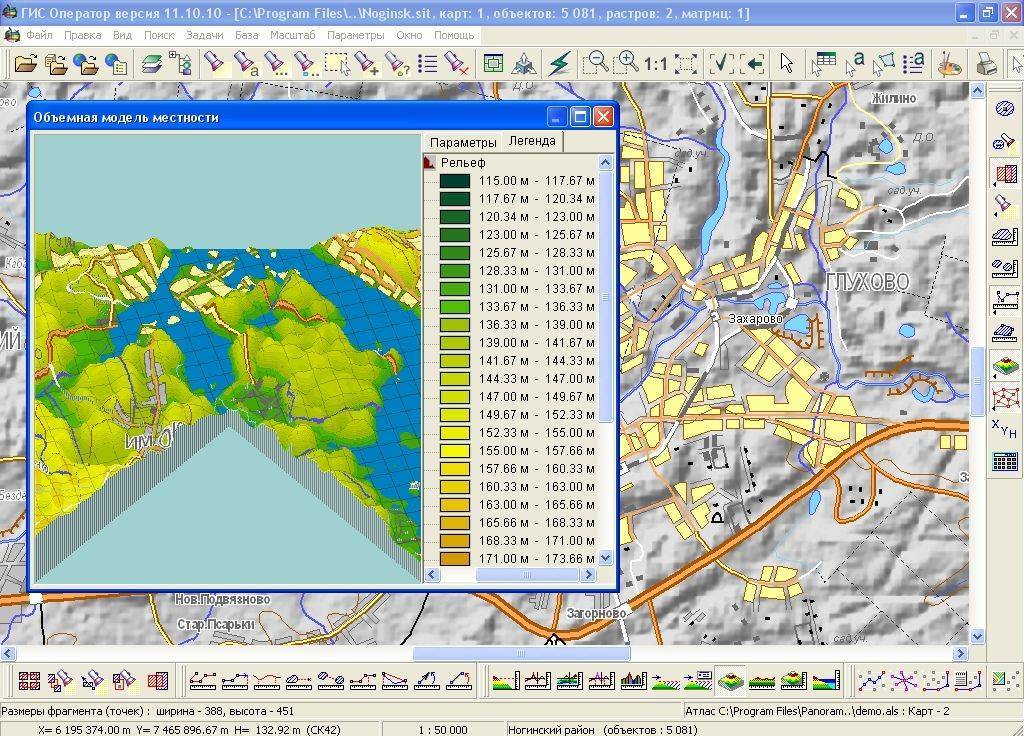Image resolution: width=1024 pixels, height=736 pixels.
Task: Zoom out with the minus magnifier icon
Action: [x=596, y=63]
